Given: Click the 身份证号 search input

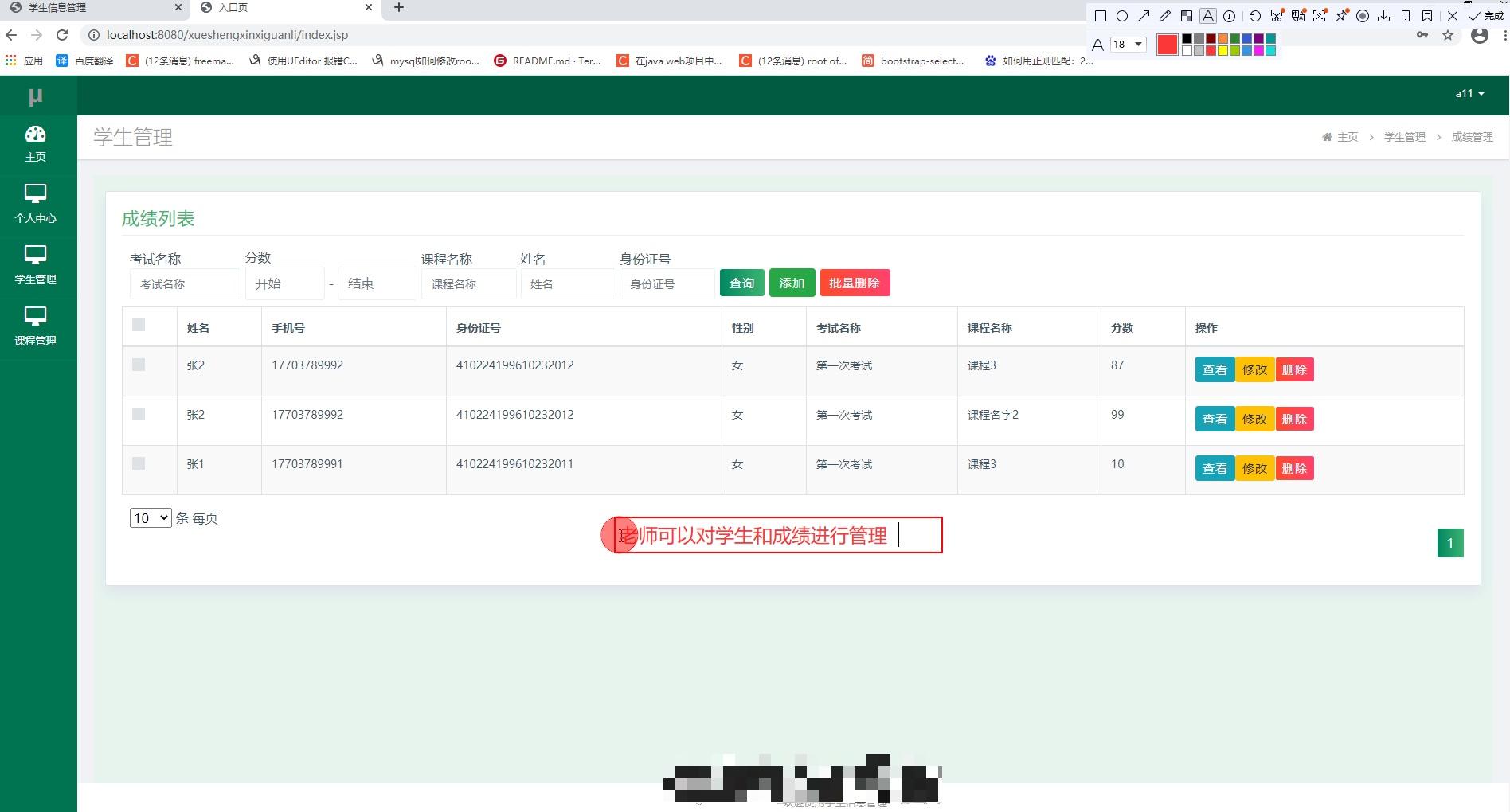Looking at the screenshot, I should (x=667, y=283).
